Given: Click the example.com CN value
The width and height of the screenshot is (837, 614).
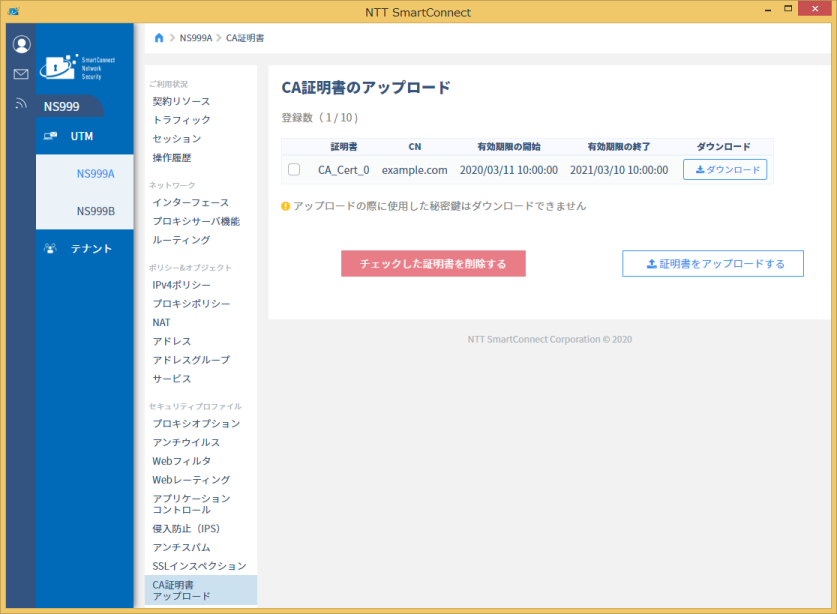Looking at the screenshot, I should point(415,170).
